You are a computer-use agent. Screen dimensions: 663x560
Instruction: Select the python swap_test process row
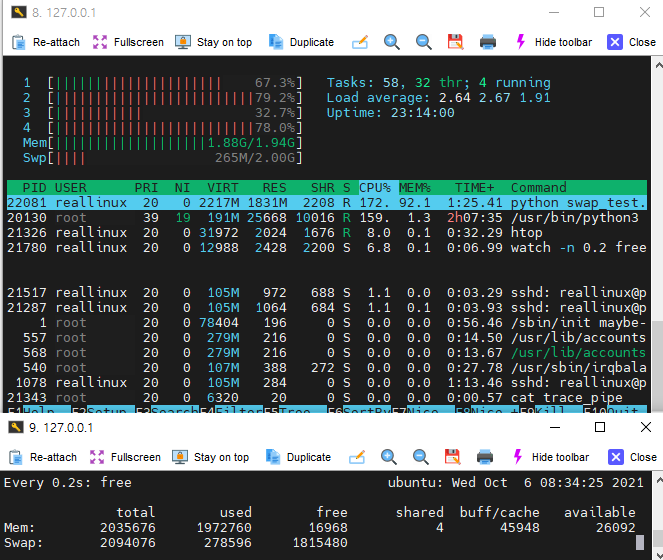(327, 203)
